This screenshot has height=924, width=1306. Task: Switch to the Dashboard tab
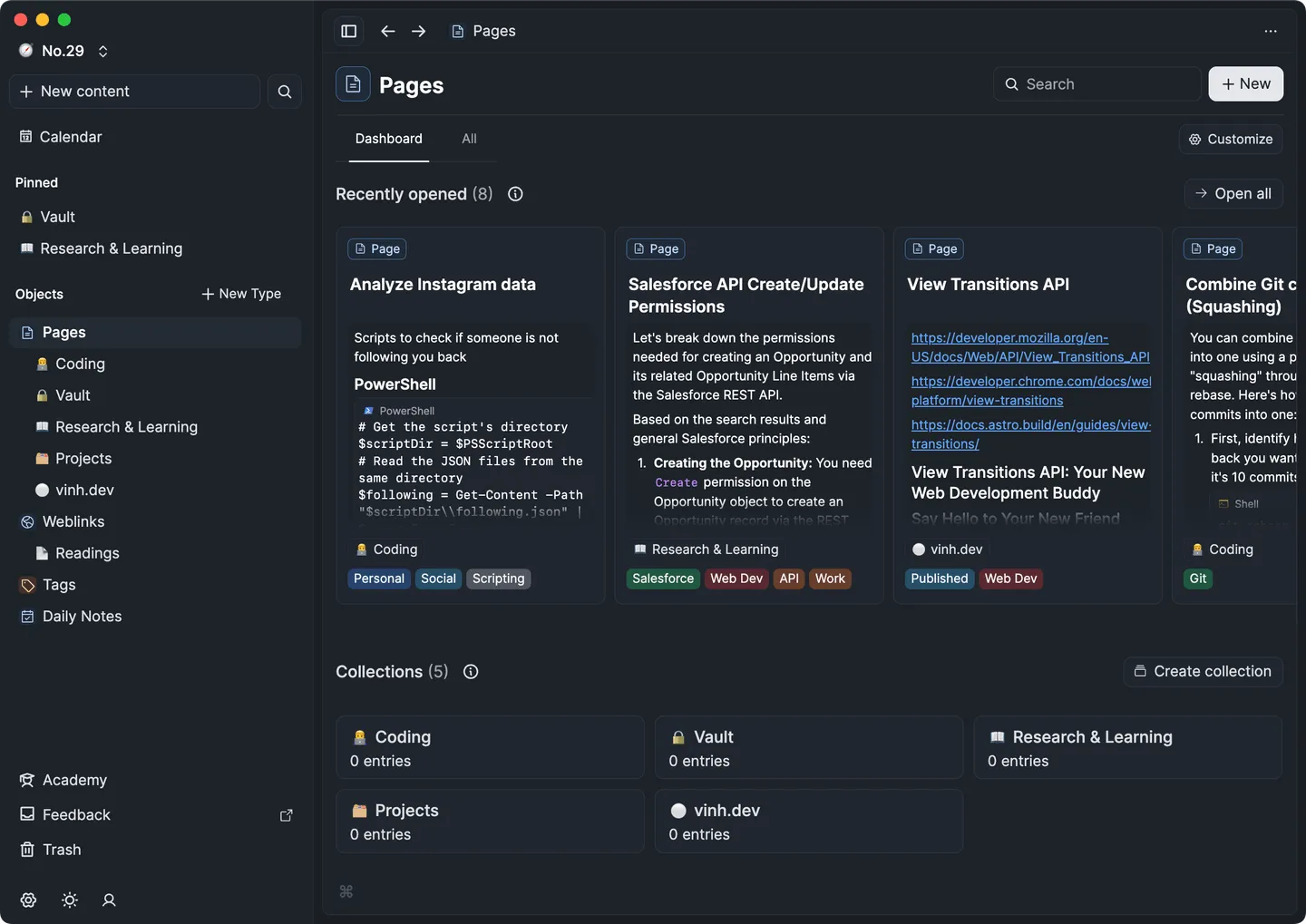pyautogui.click(x=389, y=139)
